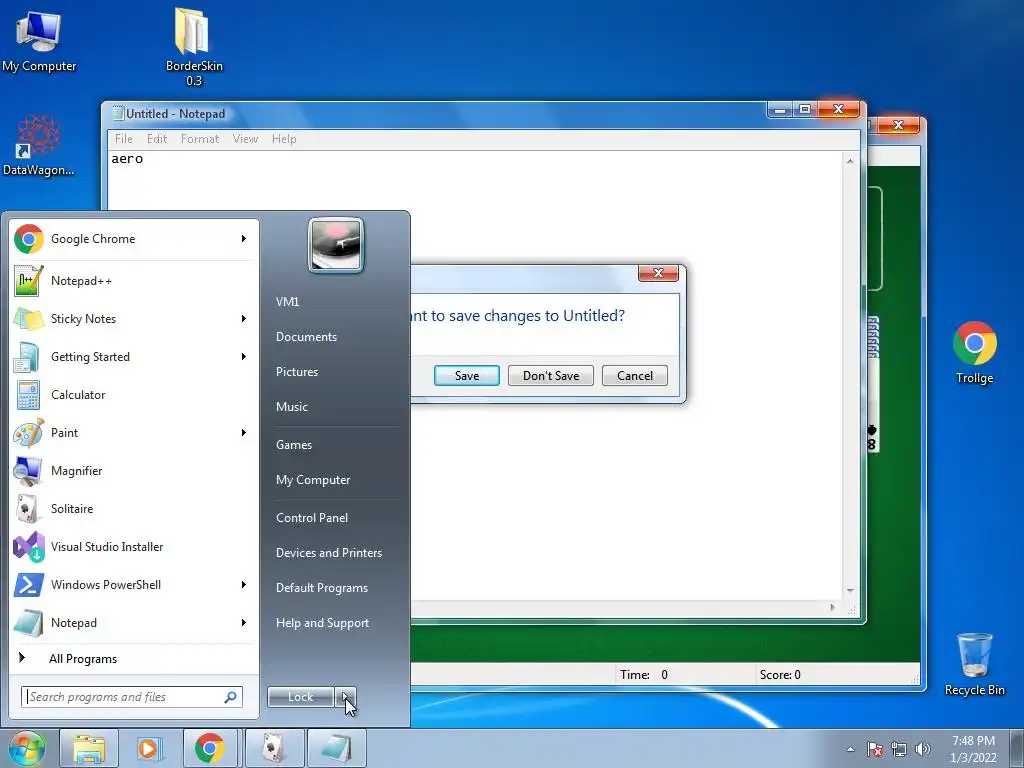This screenshot has height=768, width=1024.
Task: Switch to Notepad taskbar button
Action: pos(336,748)
